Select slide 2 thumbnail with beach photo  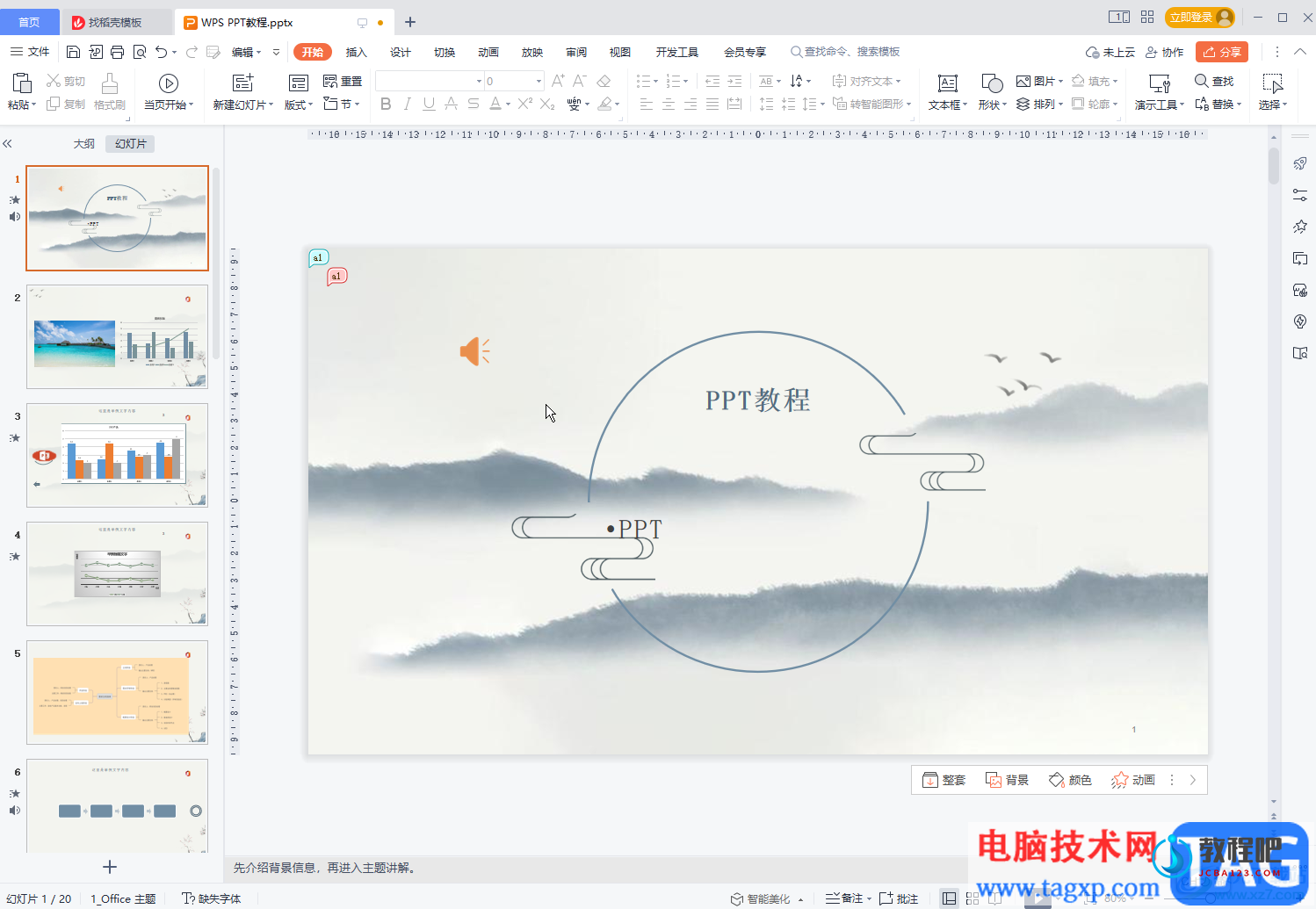pos(118,336)
